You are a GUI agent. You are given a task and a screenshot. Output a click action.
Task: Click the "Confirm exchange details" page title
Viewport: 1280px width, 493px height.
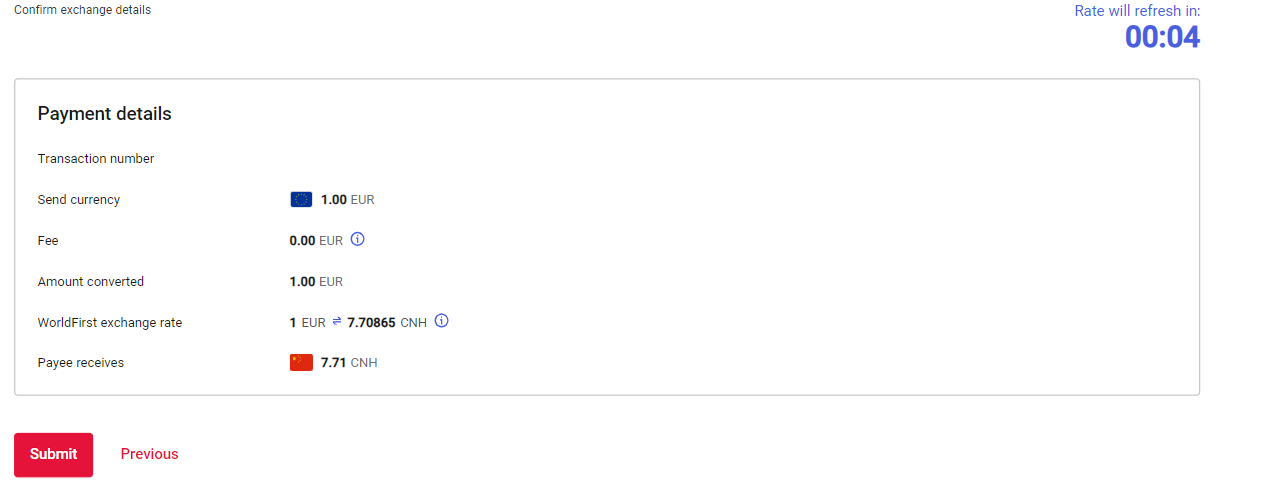82,10
